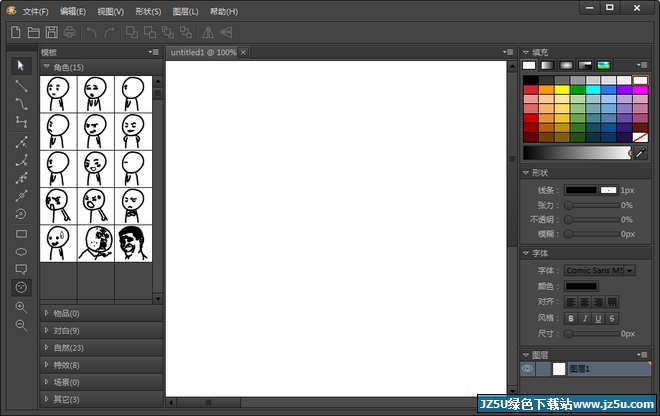Viewport: 660px width, 416px height.
Task: Open the 模板 panel options menu
Action: (x=154, y=52)
